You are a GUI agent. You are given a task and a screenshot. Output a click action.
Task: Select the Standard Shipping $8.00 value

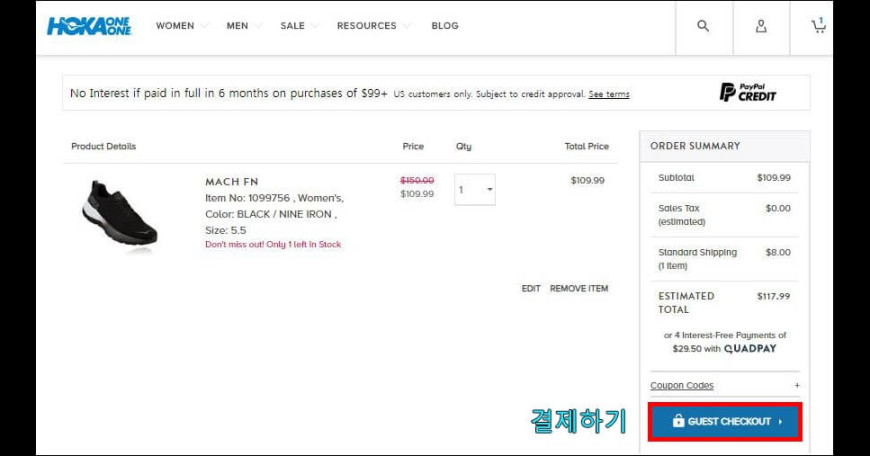tap(778, 252)
